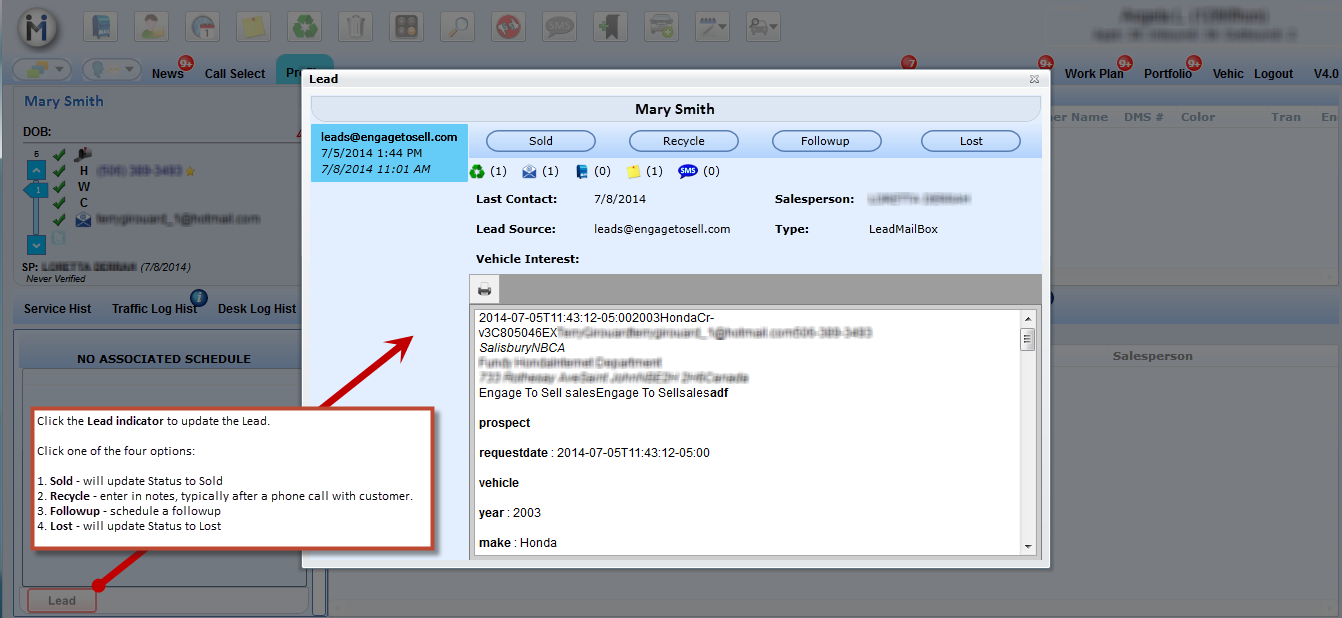Click the yellow sticky note toolbar icon
This screenshot has height=618, width=1342.
pyautogui.click(x=253, y=26)
